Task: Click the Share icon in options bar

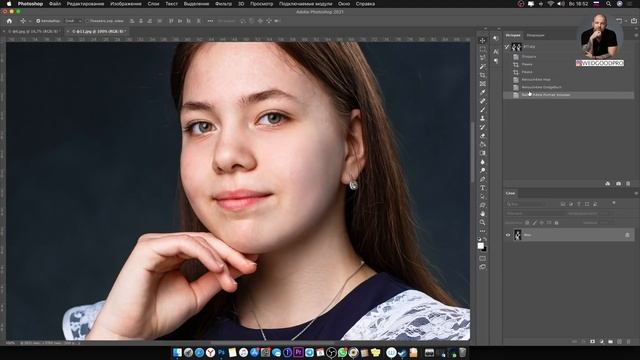Action: pyautogui.click(x=634, y=21)
